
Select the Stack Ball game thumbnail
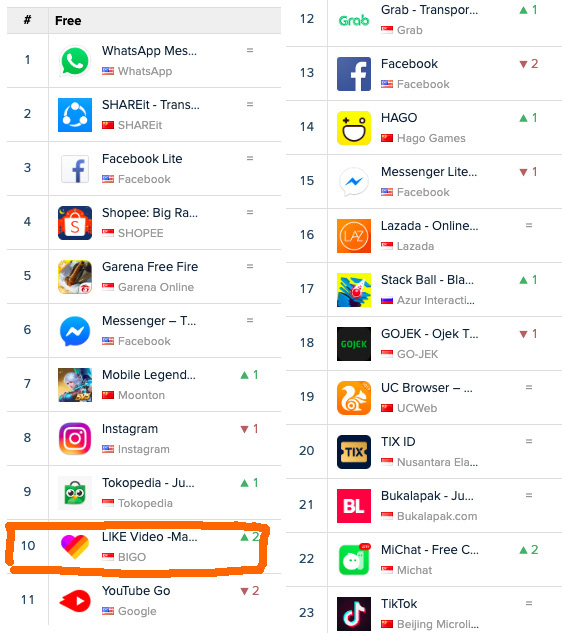coord(354,290)
